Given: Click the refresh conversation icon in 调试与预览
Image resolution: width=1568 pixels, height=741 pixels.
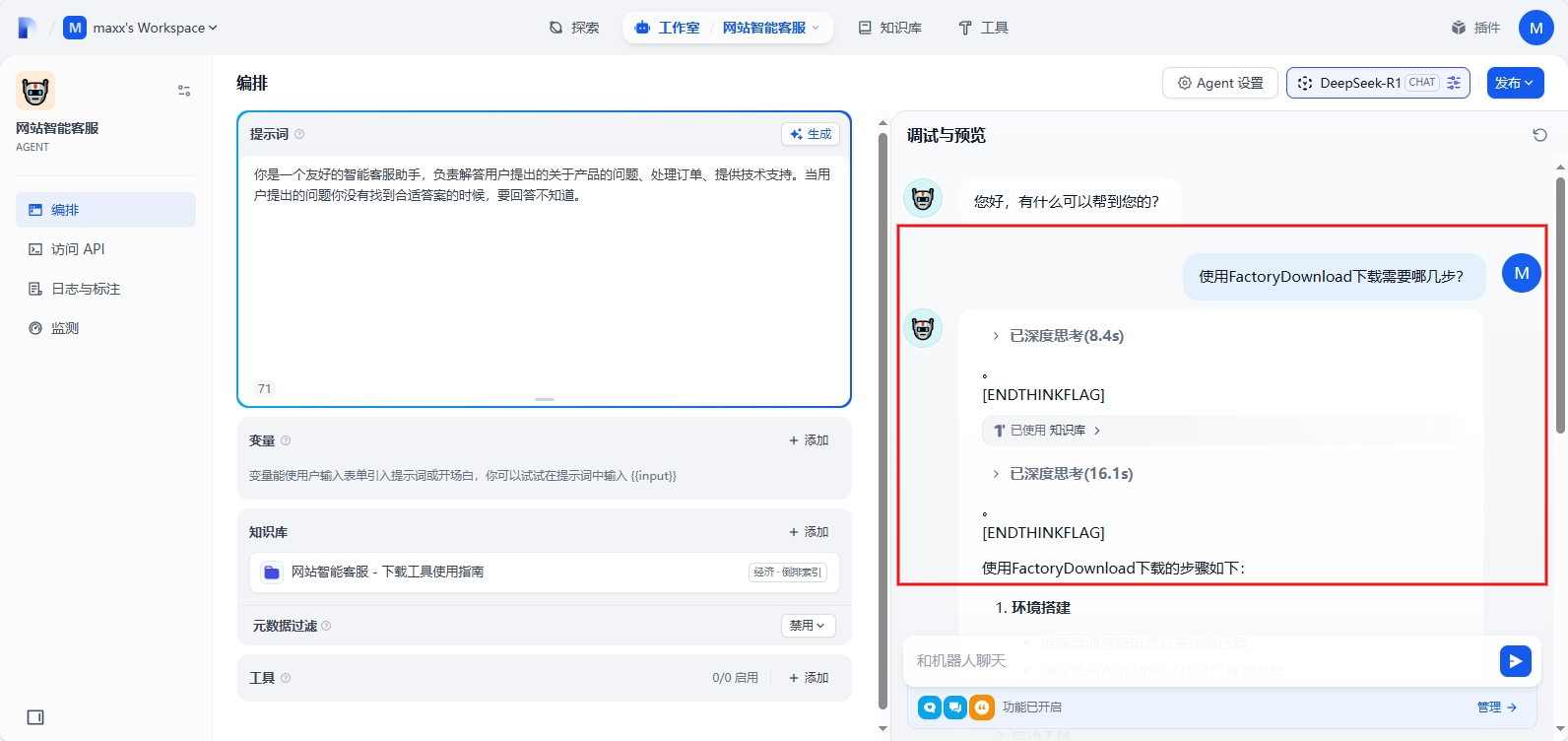Looking at the screenshot, I should pos(1539,135).
